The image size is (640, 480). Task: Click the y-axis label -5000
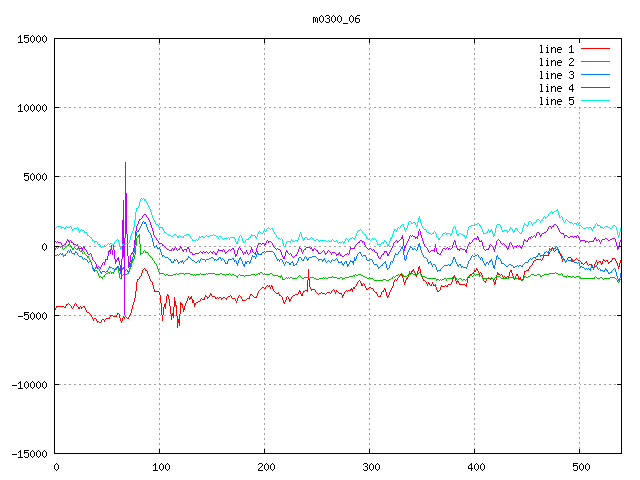tap(32, 316)
